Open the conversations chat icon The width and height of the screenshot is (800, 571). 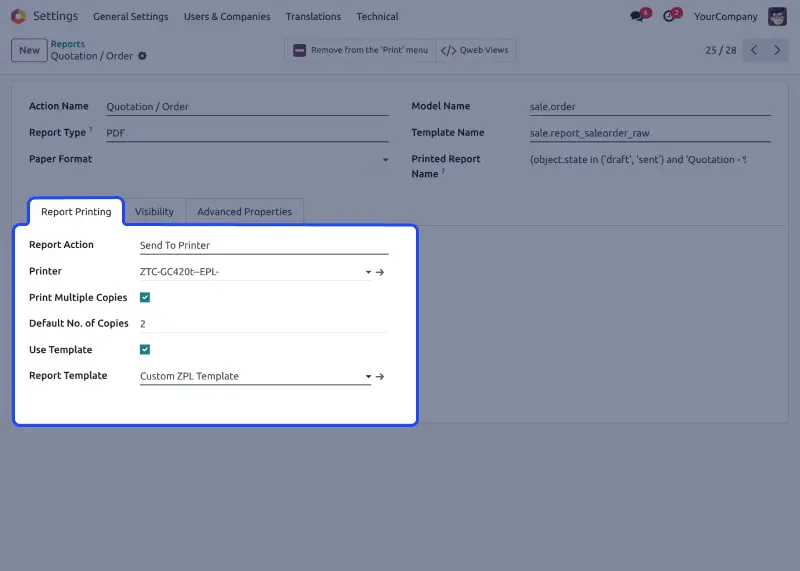637,16
